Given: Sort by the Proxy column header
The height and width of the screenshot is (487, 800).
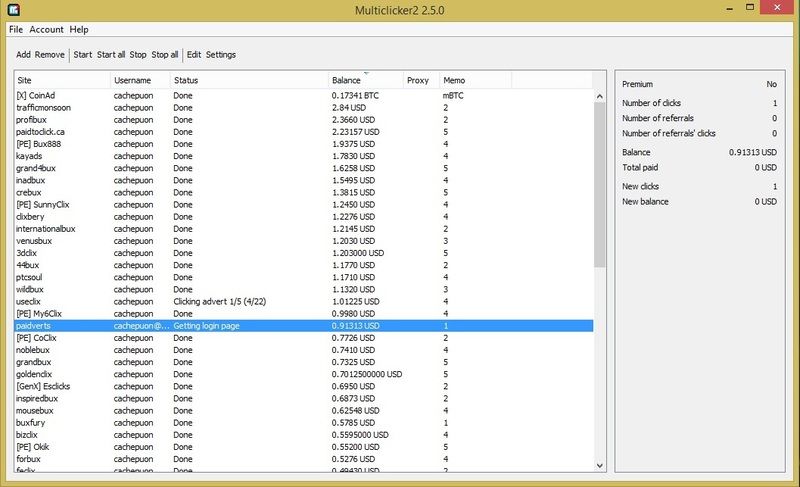Looking at the screenshot, I should [421, 80].
